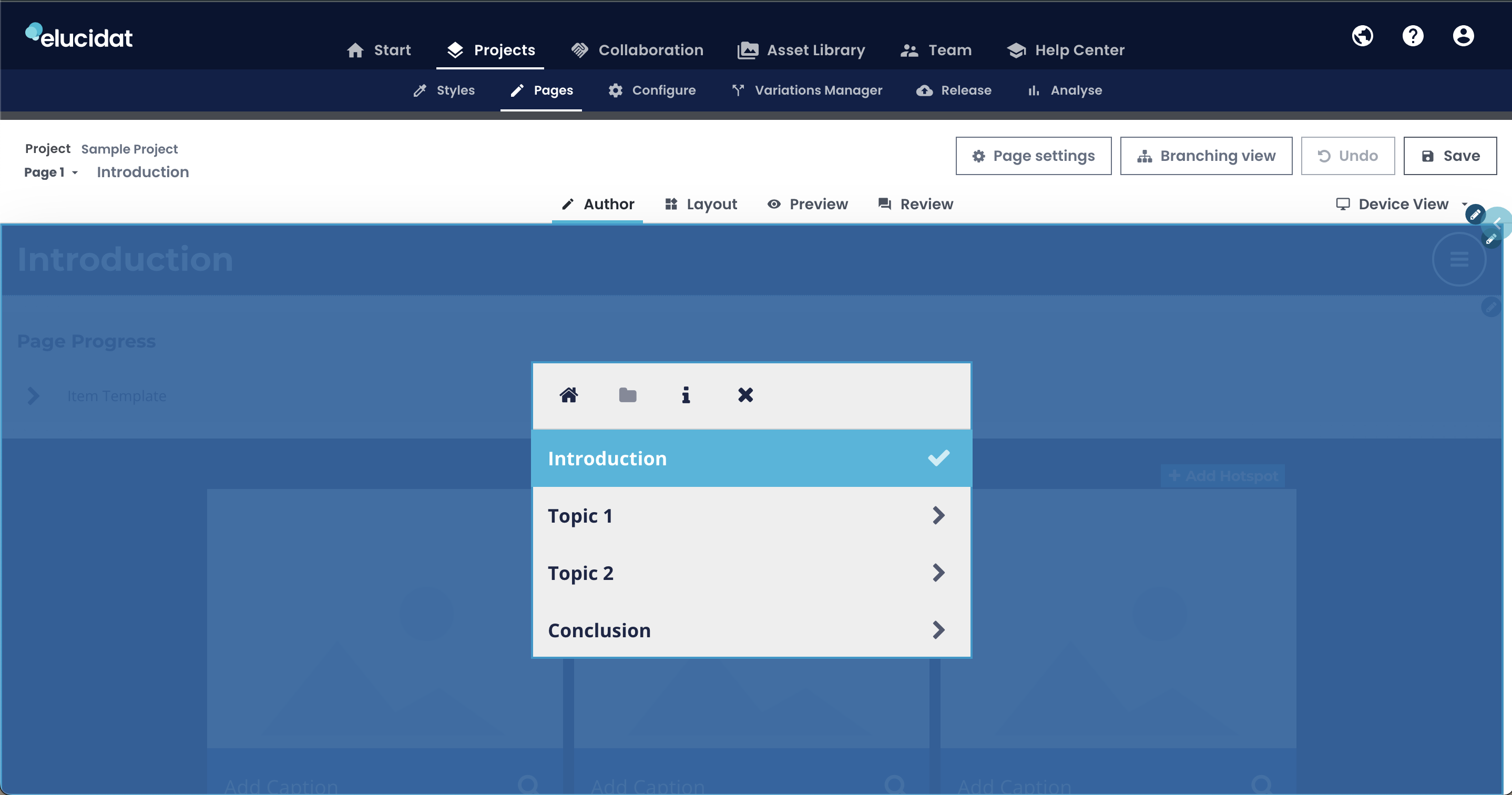Open Team in top navigation
The height and width of the screenshot is (795, 1512).
click(x=936, y=50)
